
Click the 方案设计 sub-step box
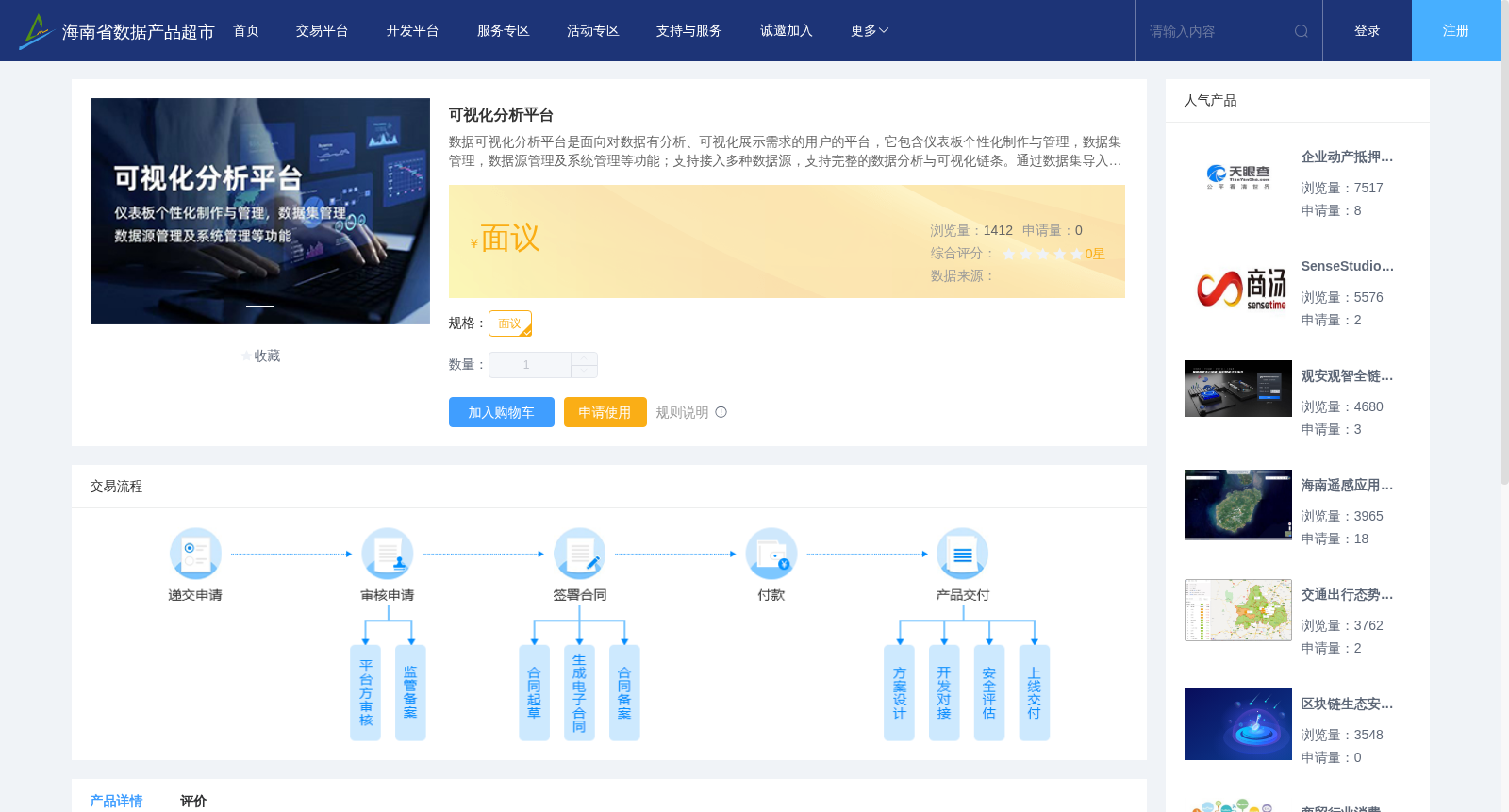tap(899, 693)
